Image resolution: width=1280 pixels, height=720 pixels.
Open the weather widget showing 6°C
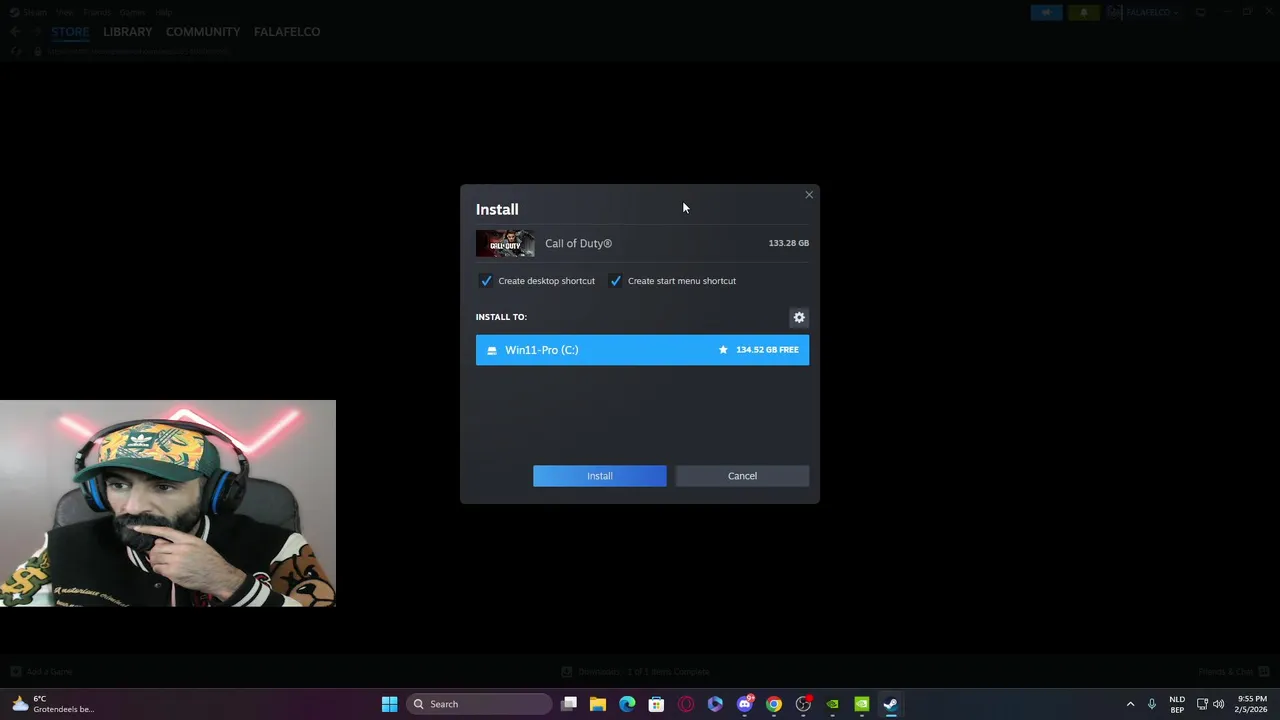(53, 704)
